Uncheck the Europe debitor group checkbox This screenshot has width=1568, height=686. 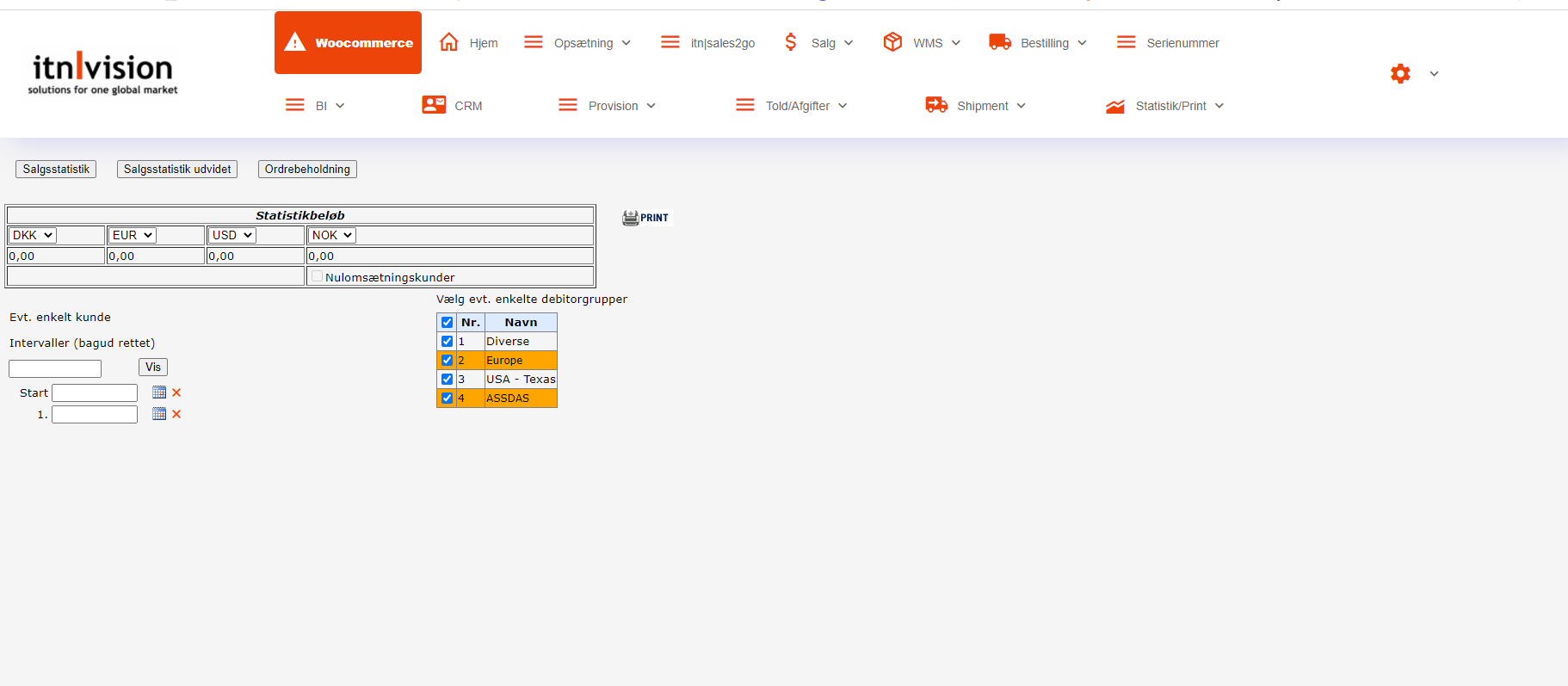pyautogui.click(x=447, y=361)
